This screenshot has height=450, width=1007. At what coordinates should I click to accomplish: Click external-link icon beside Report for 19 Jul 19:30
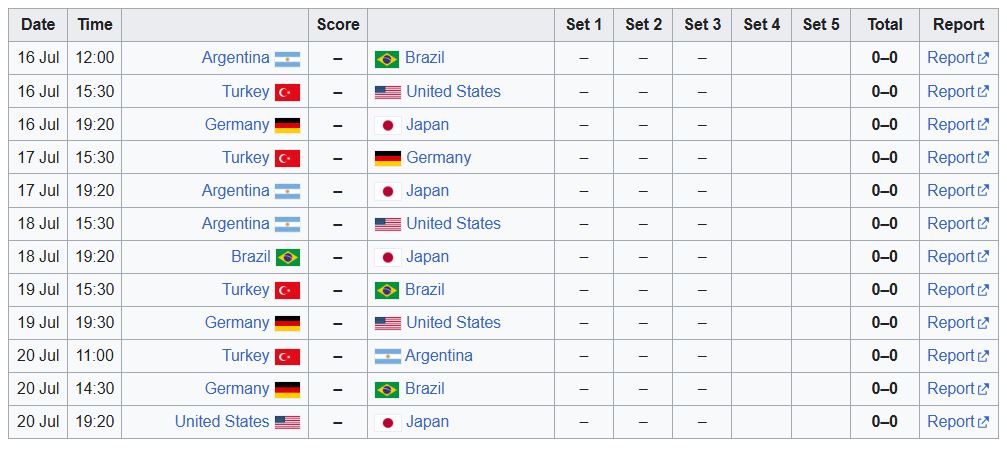[982, 323]
